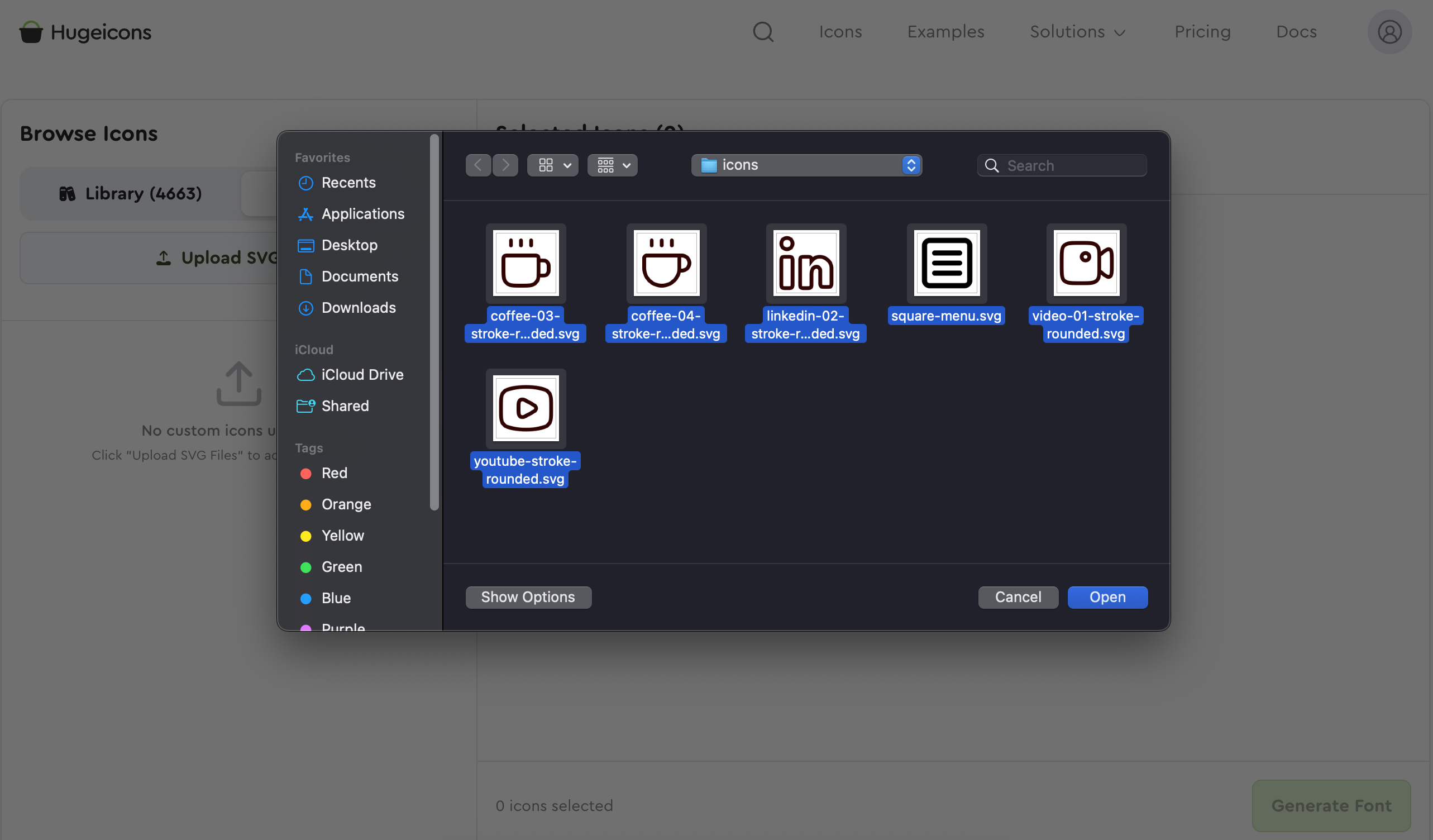The image size is (1433, 840).
Task: Click the search field in the dialog
Action: (x=1062, y=165)
